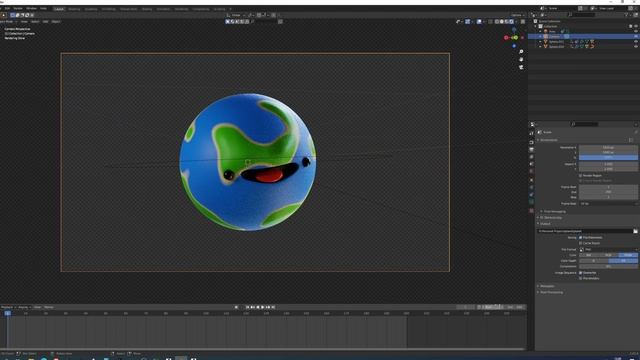The height and width of the screenshot is (360, 640).
Task: Open the outliner filter popover
Action: point(627,15)
